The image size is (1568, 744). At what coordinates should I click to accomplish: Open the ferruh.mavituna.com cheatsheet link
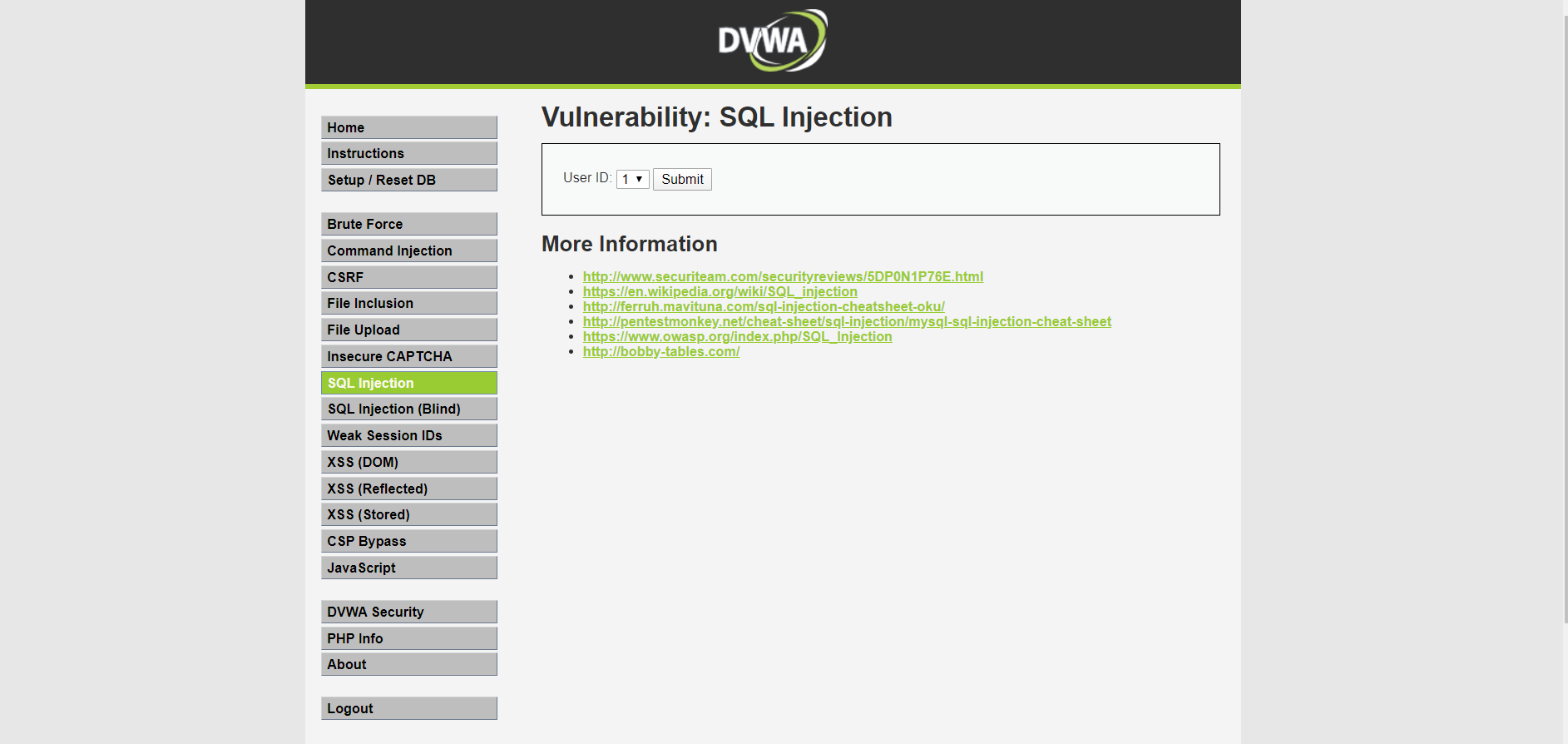coord(764,306)
